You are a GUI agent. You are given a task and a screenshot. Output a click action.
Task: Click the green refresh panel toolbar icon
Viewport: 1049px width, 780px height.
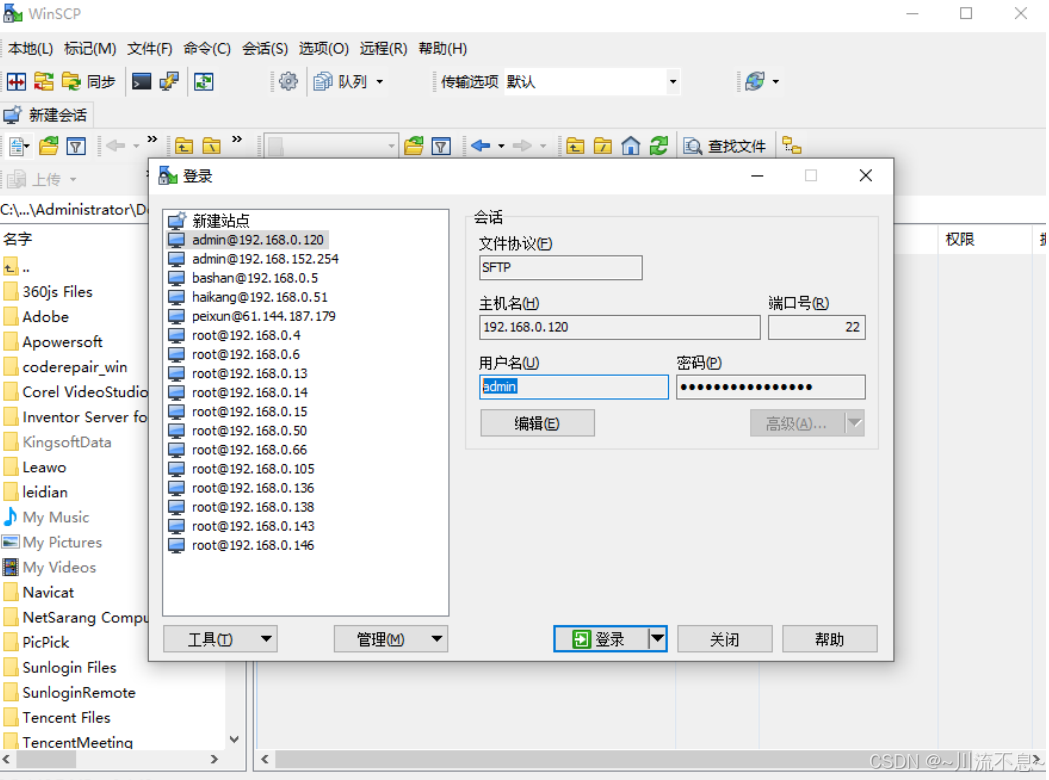pos(203,82)
